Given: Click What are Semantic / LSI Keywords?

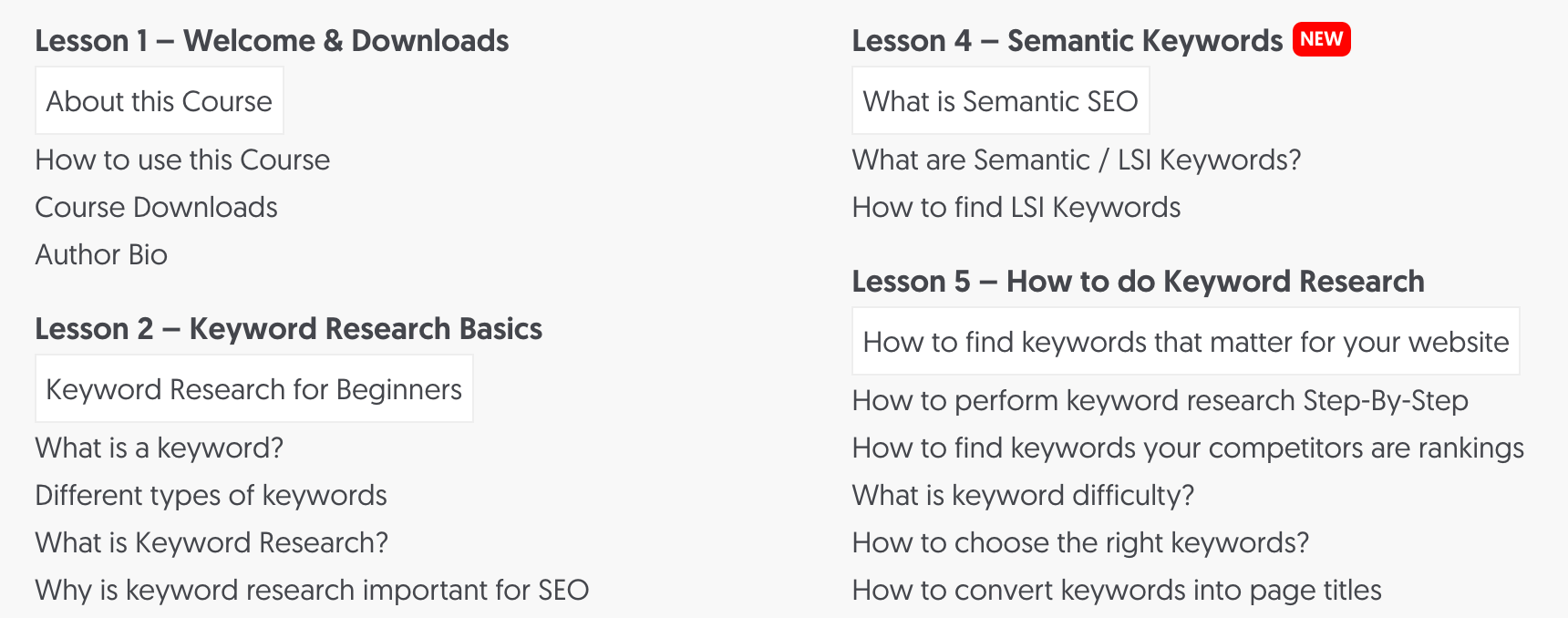Looking at the screenshot, I should point(1076,160).
